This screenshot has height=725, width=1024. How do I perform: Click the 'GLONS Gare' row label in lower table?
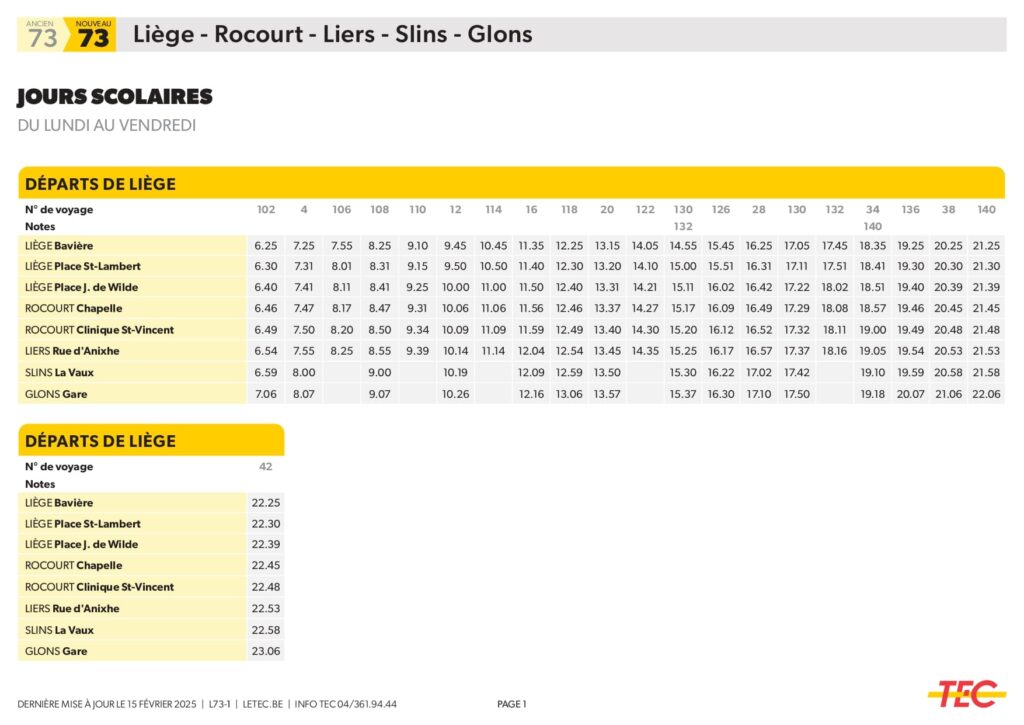(56, 651)
